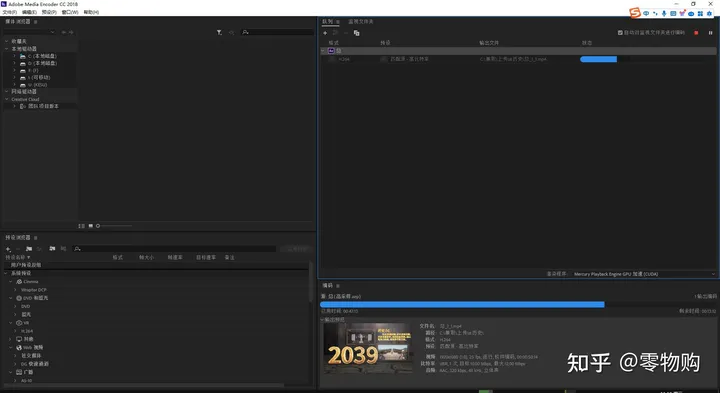Add source with the queue plus icon
Screen dimensions: 720x393
[325, 33]
